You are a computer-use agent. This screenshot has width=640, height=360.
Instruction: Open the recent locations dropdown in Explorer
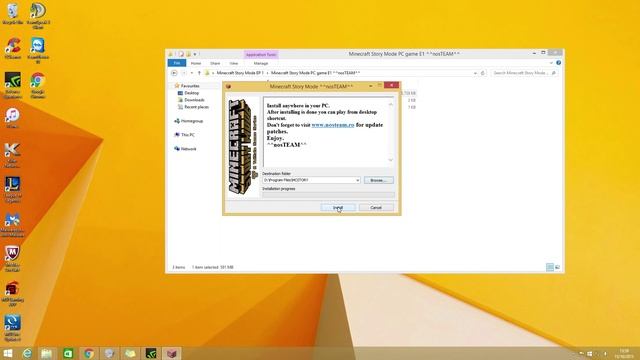tap(192, 73)
